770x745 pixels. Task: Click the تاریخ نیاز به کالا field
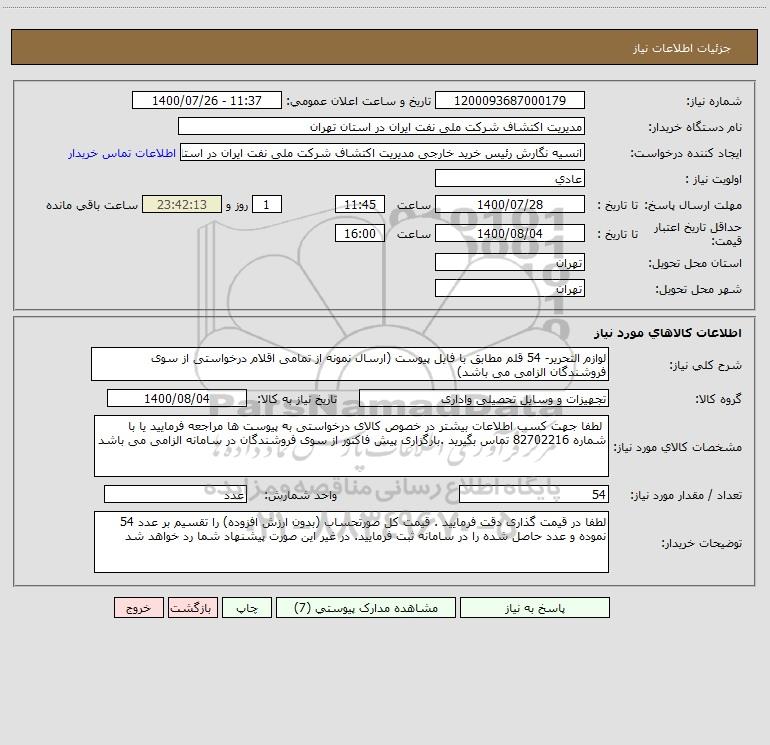point(177,398)
